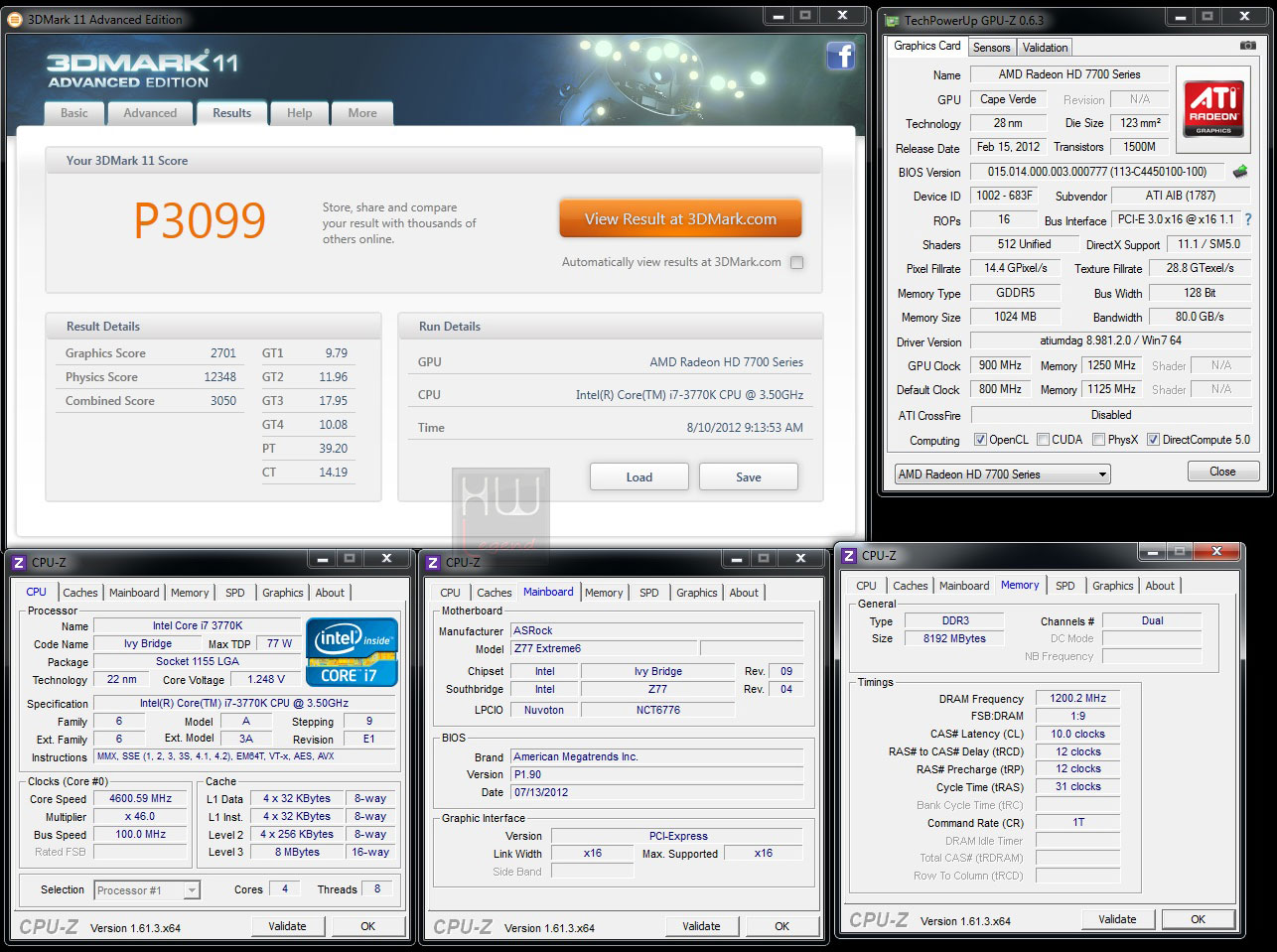Open the Processor #1 selection dropdown
Viewport: 1277px width, 952px height.
(147, 890)
